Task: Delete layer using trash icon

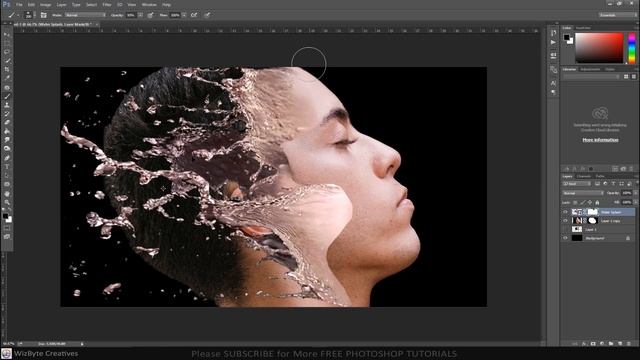Action: pos(629,344)
